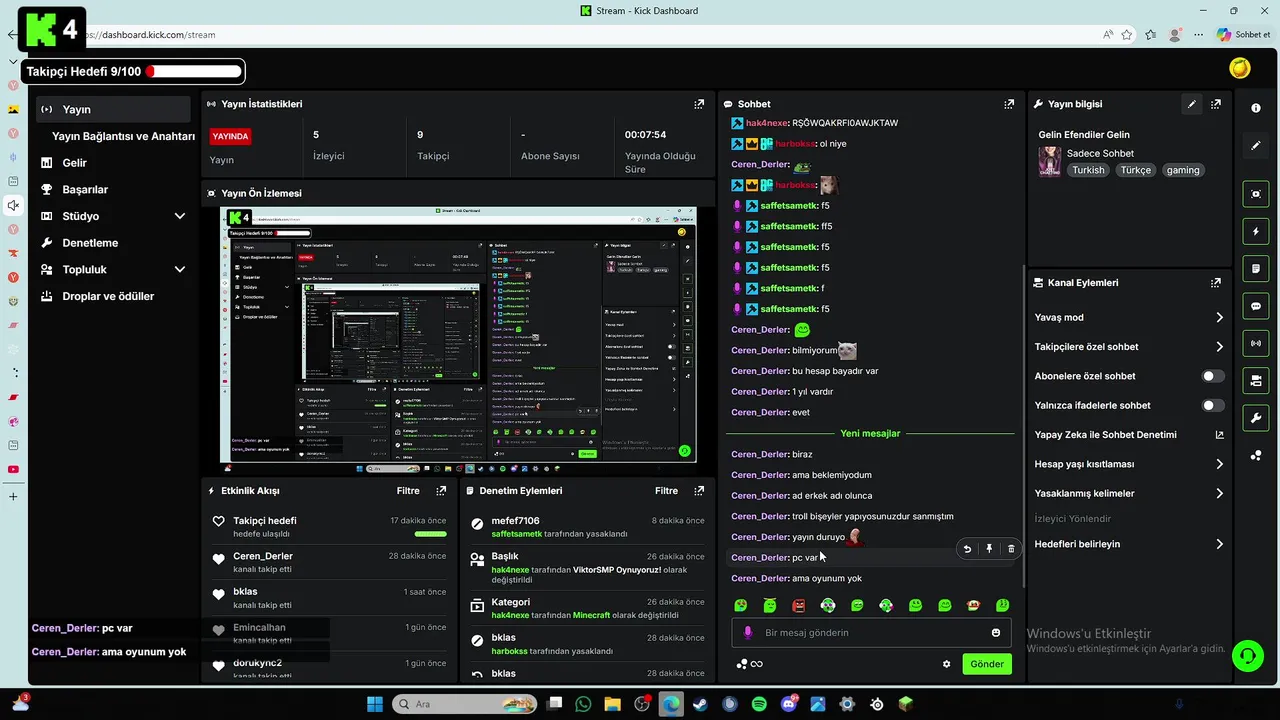Open Hedefleri belirleyin chevron
1280x720 pixels.
tap(1219, 544)
